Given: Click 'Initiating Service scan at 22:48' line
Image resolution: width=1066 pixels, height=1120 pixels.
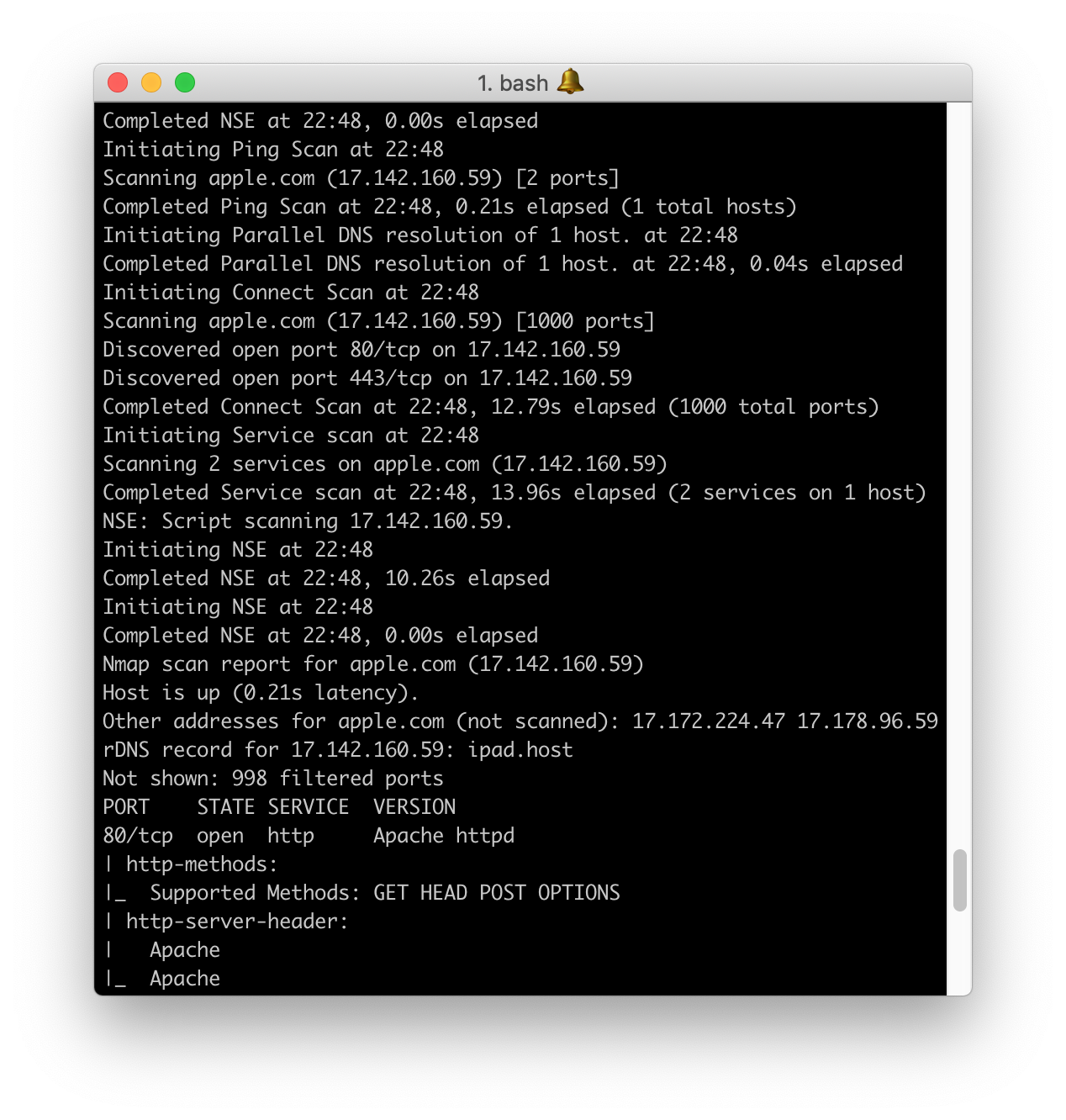Looking at the screenshot, I should click(291, 436).
